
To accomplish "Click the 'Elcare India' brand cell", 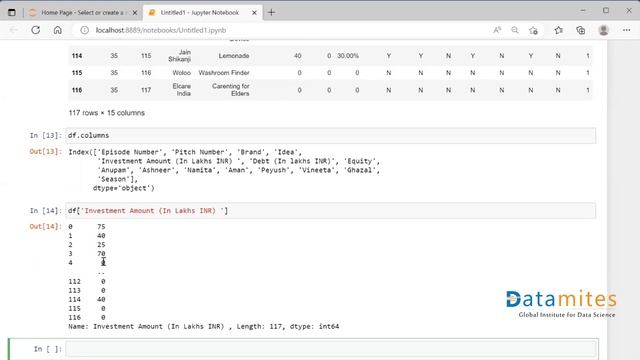I will point(181,90).
